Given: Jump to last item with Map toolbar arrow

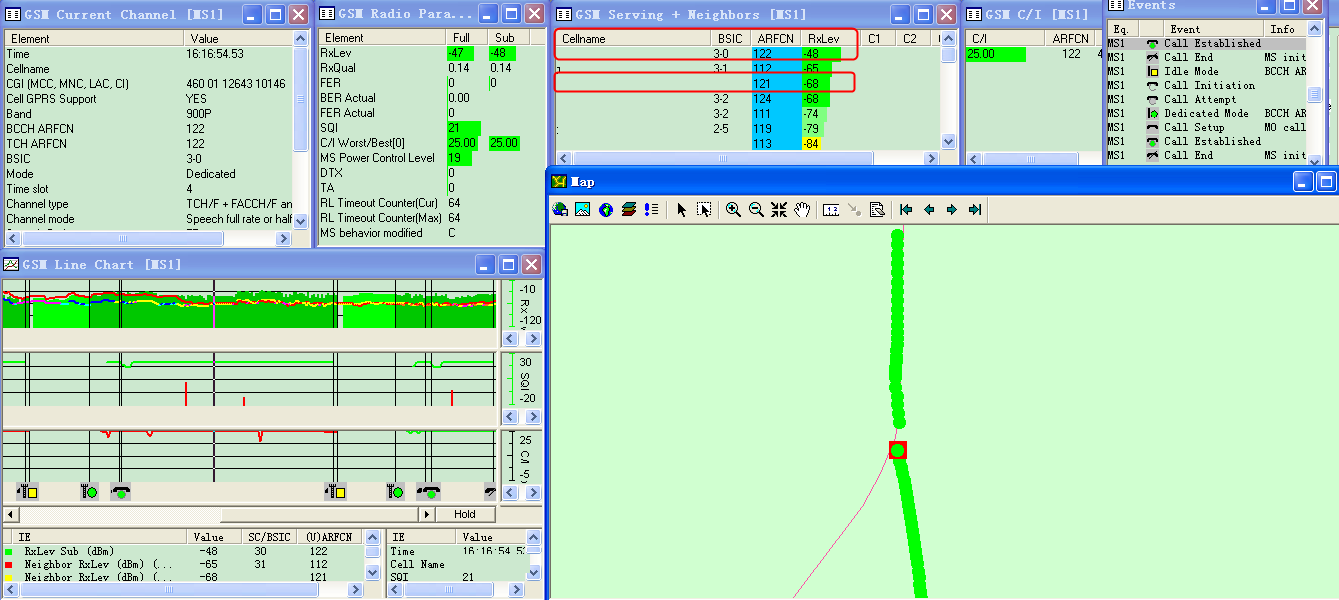Looking at the screenshot, I should (974, 210).
